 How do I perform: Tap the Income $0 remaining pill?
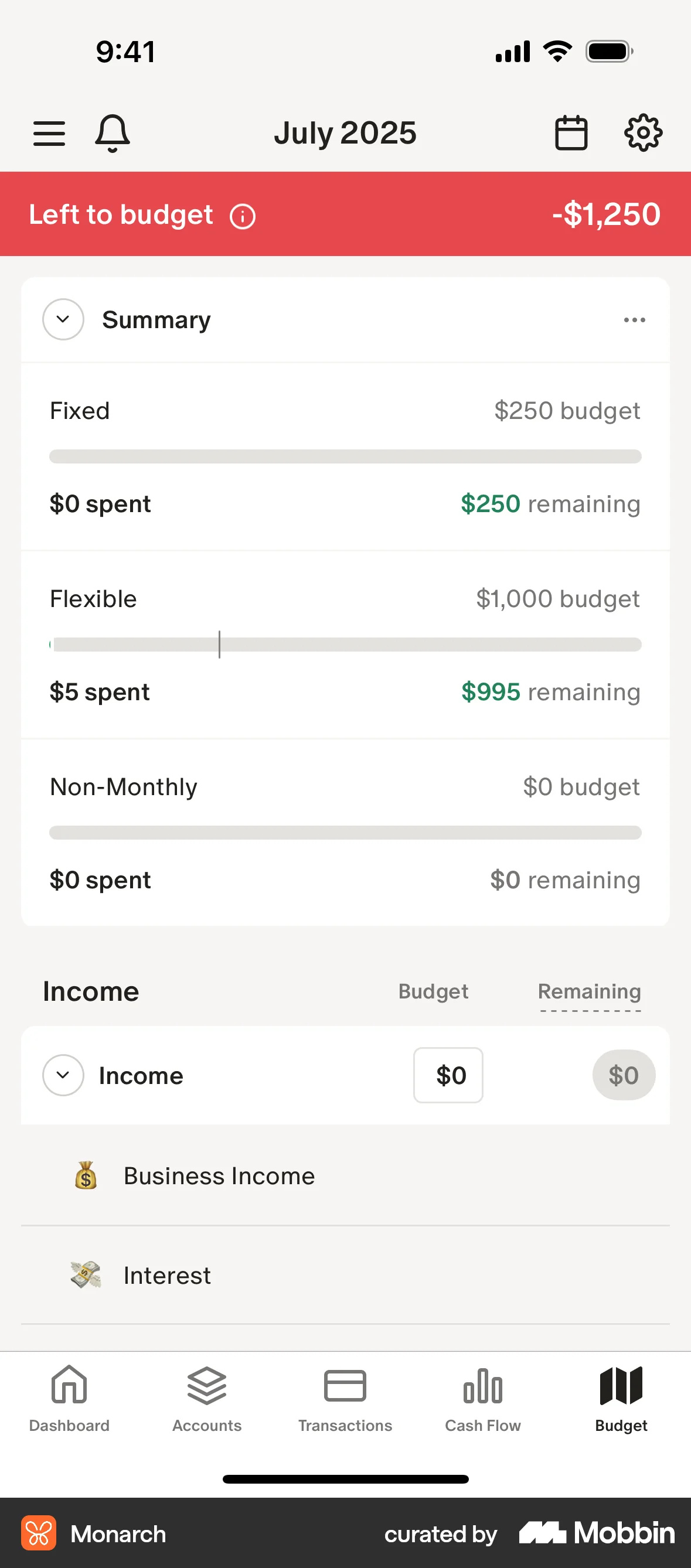tap(624, 1075)
